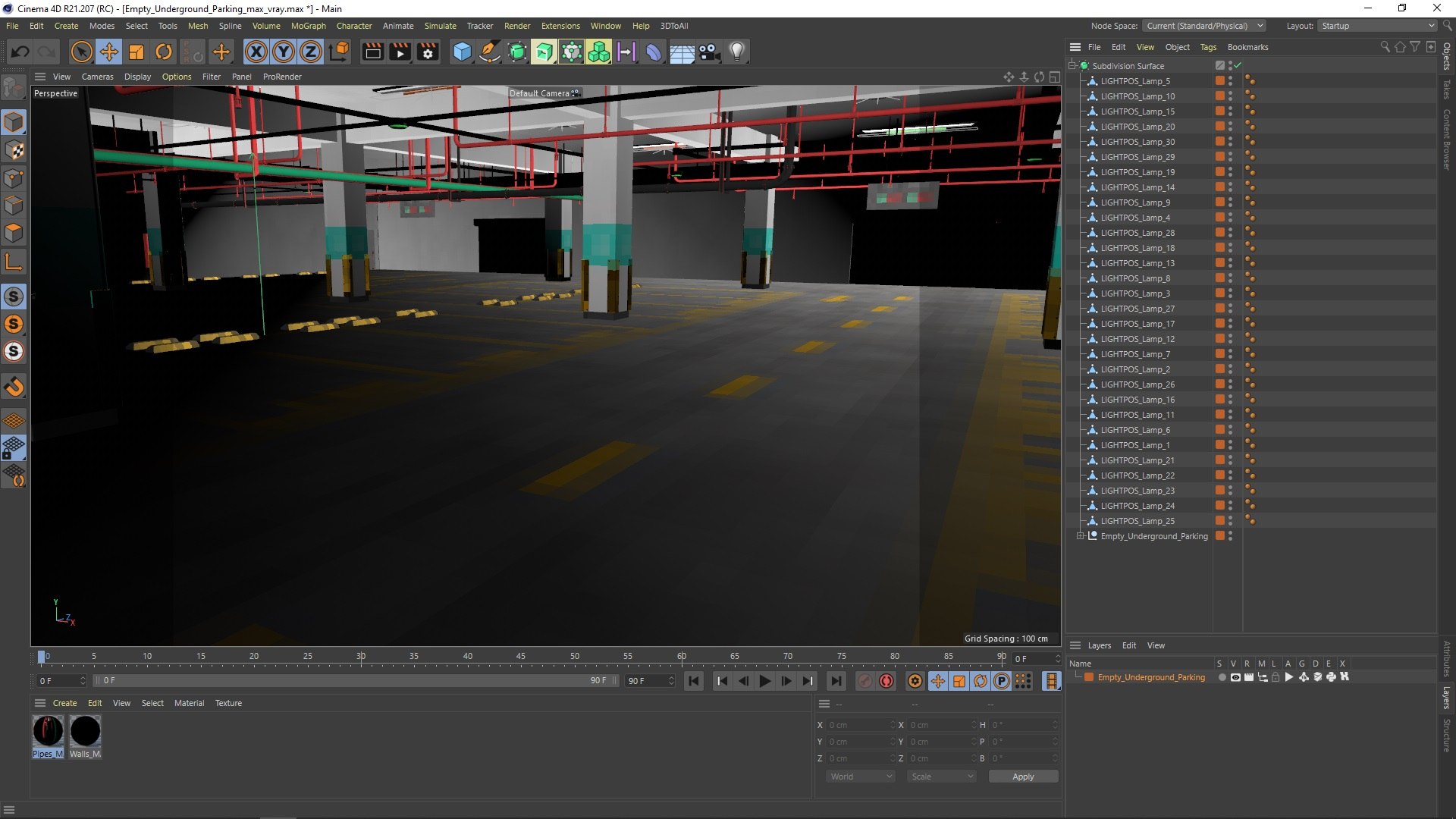Switch to Texture mode
Screen dimensions: 1456x819
14,150
